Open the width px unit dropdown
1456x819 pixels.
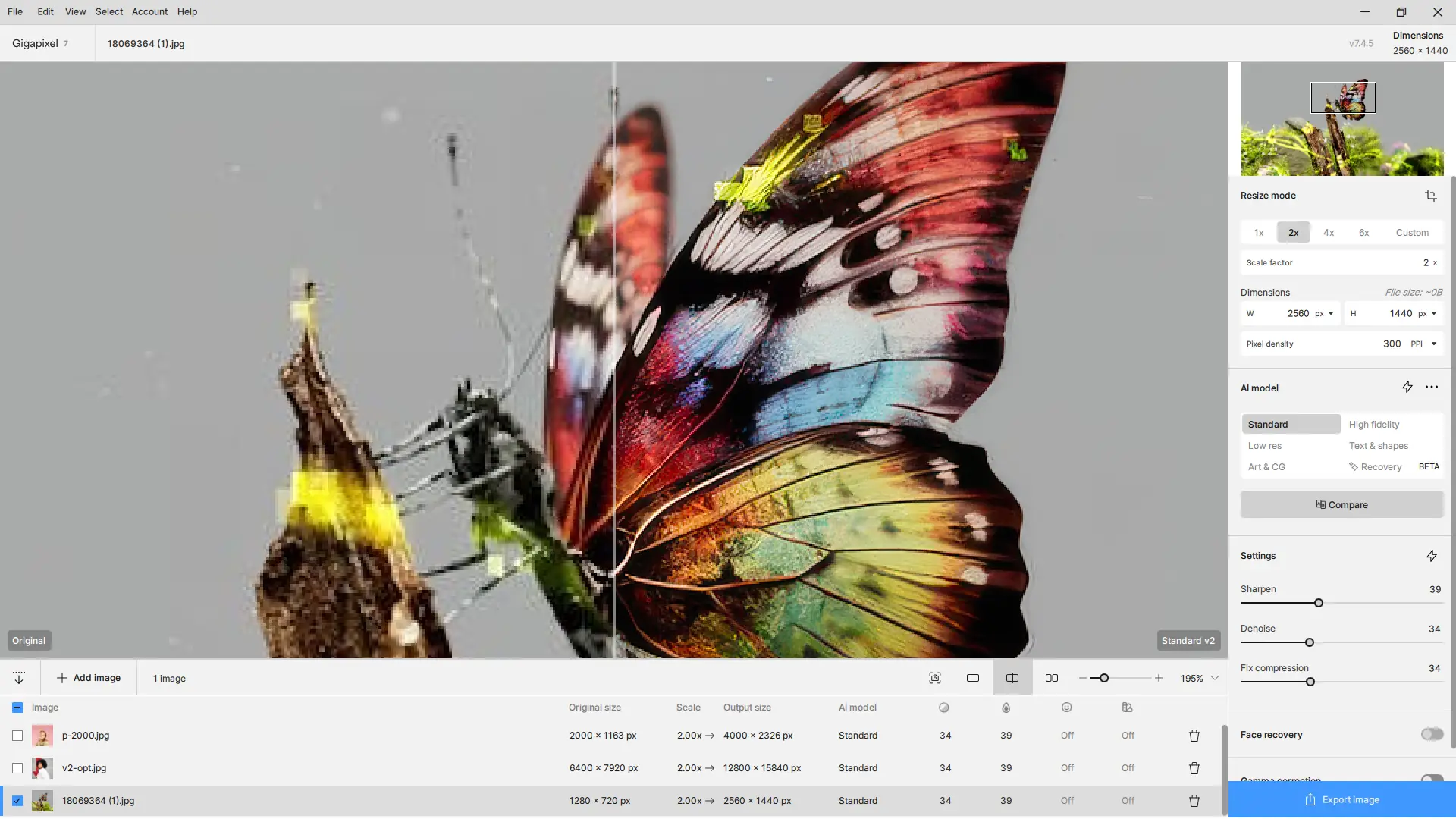(x=1324, y=313)
